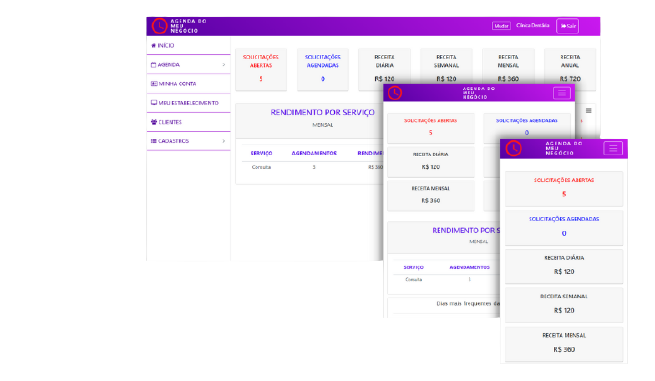The width and height of the screenshot is (655, 381).
Task: Click Receita Diária card in tablet view
Action: [x=431, y=161]
